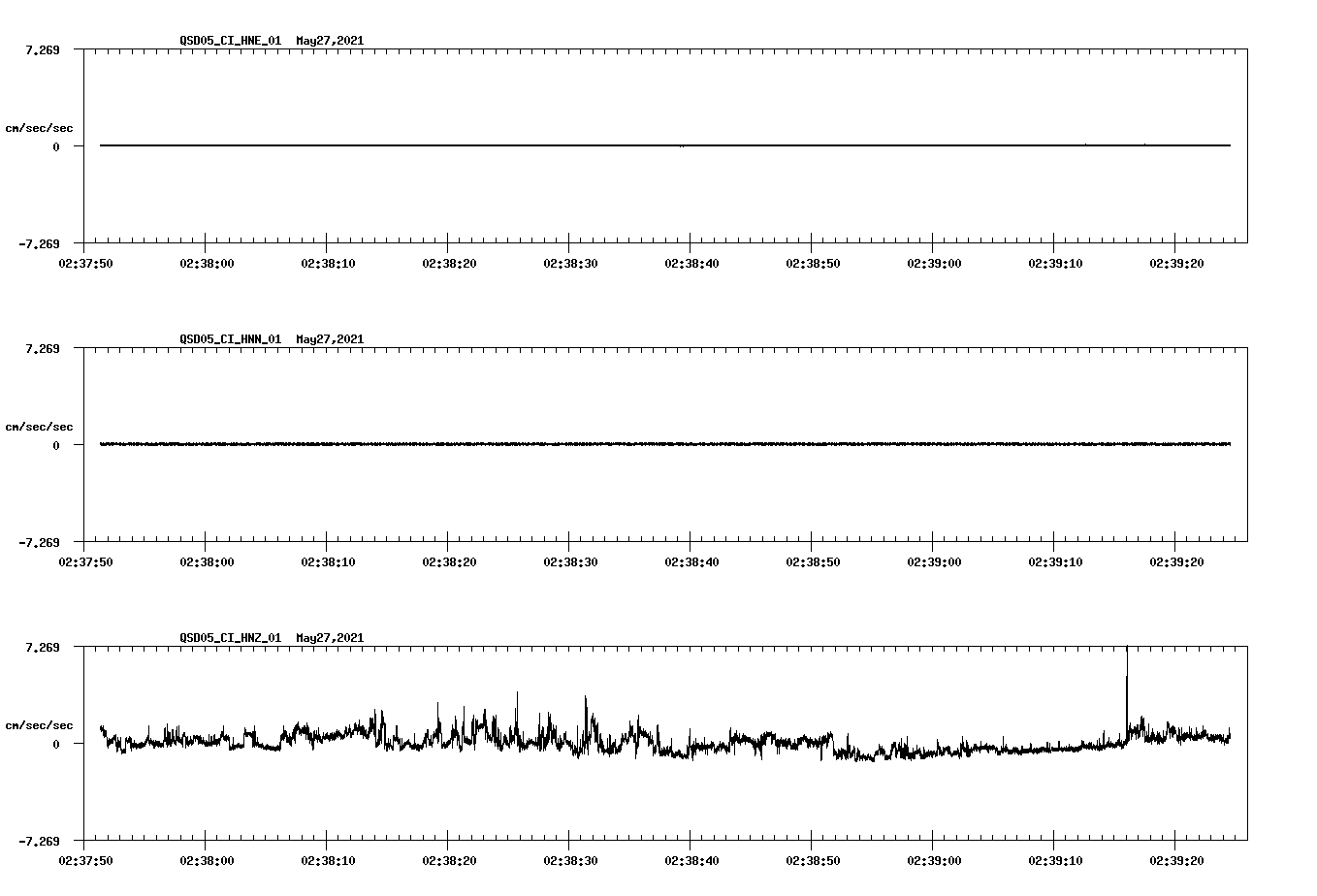Select the 02:39:20 tick on the bottom axis
The image size is (1317, 896).
(1174, 858)
